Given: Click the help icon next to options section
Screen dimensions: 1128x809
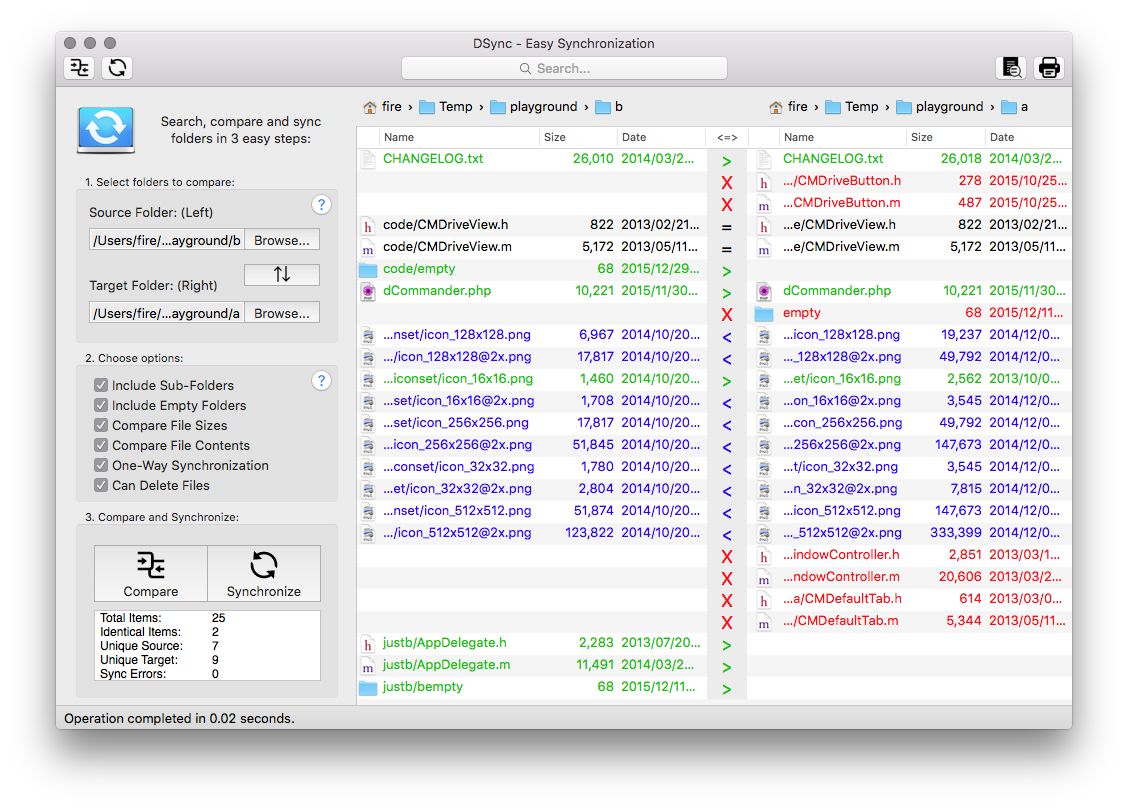Looking at the screenshot, I should 321,380.
